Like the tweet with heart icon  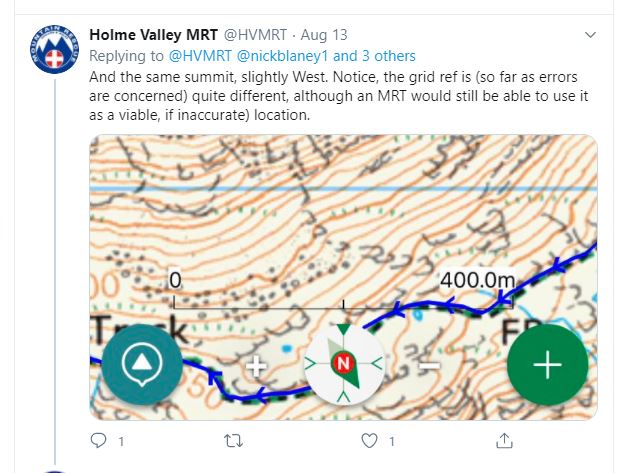coord(370,440)
